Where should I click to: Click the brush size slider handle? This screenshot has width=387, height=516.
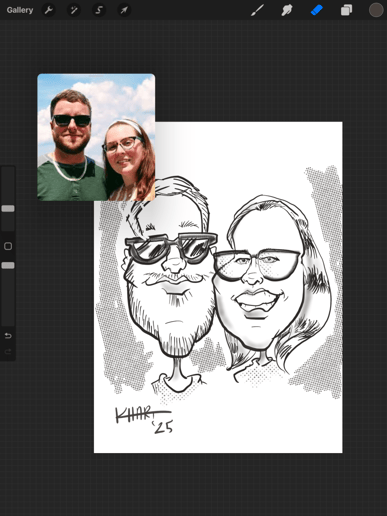(8, 209)
